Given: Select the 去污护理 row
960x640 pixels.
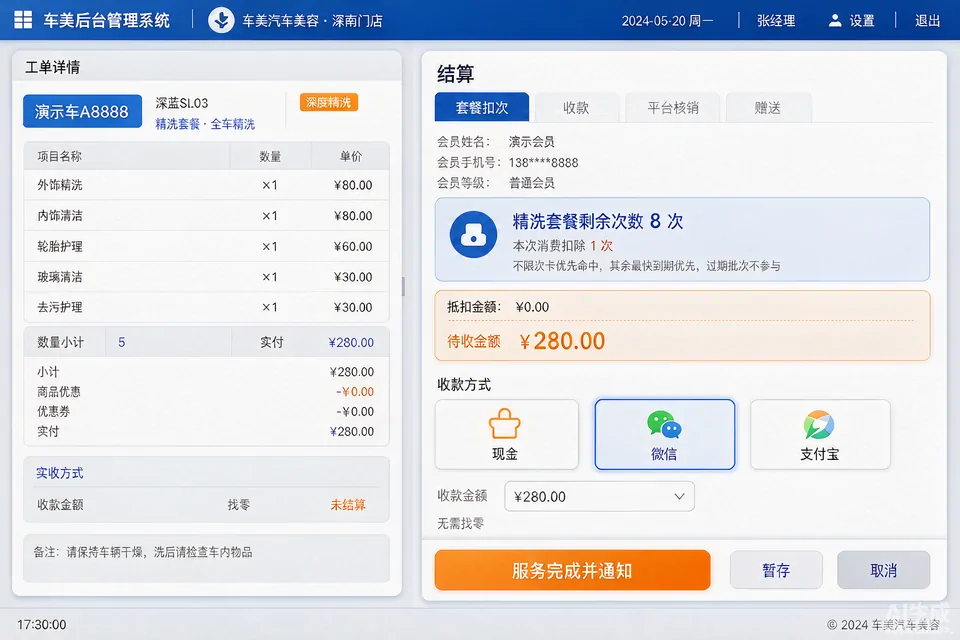Looking at the screenshot, I should click(x=206, y=307).
